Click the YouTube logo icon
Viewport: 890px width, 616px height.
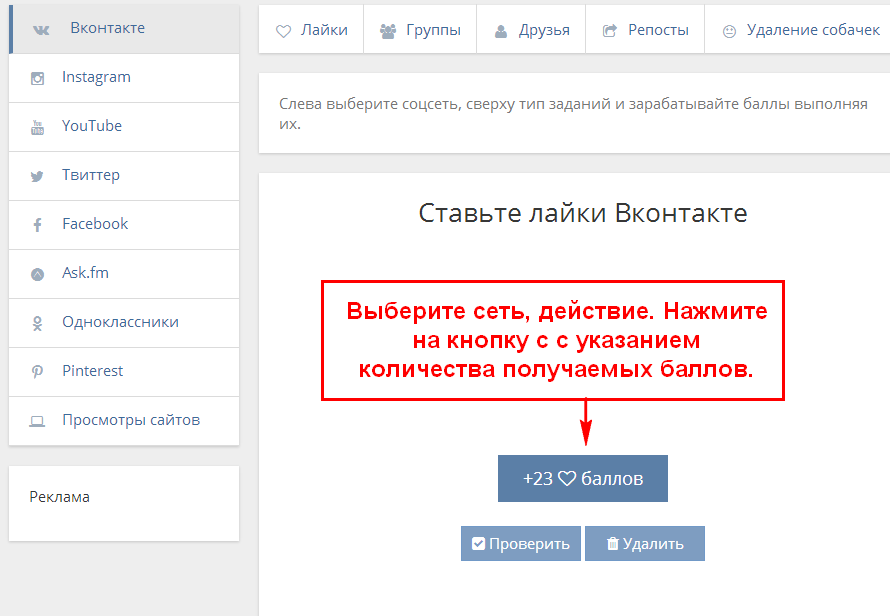37,127
